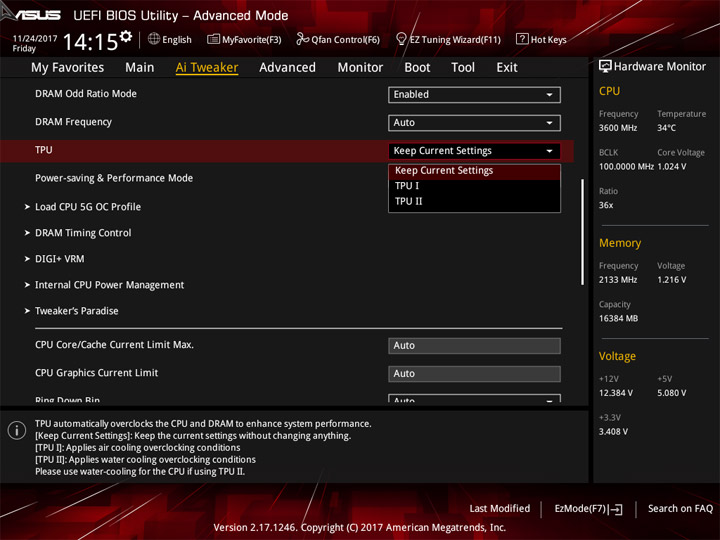Click the EzMode exit arrow icon

pyautogui.click(x=616, y=509)
